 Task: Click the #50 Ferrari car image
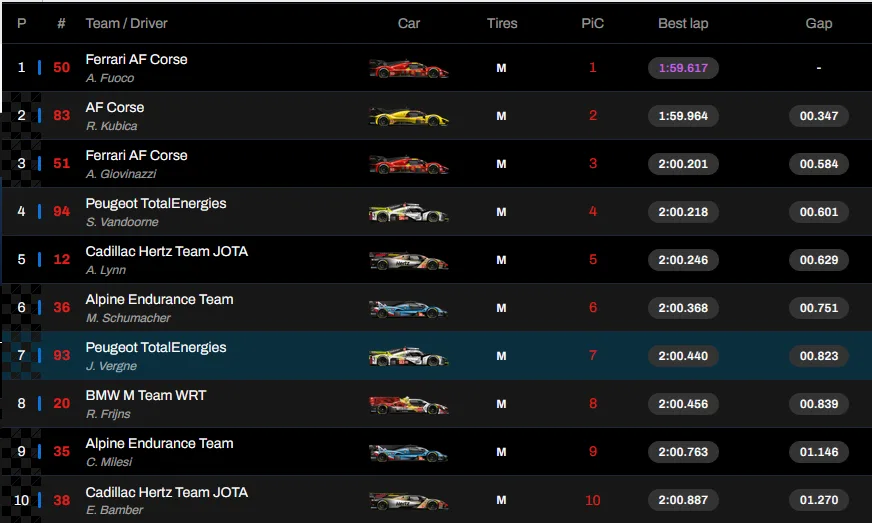[408, 68]
